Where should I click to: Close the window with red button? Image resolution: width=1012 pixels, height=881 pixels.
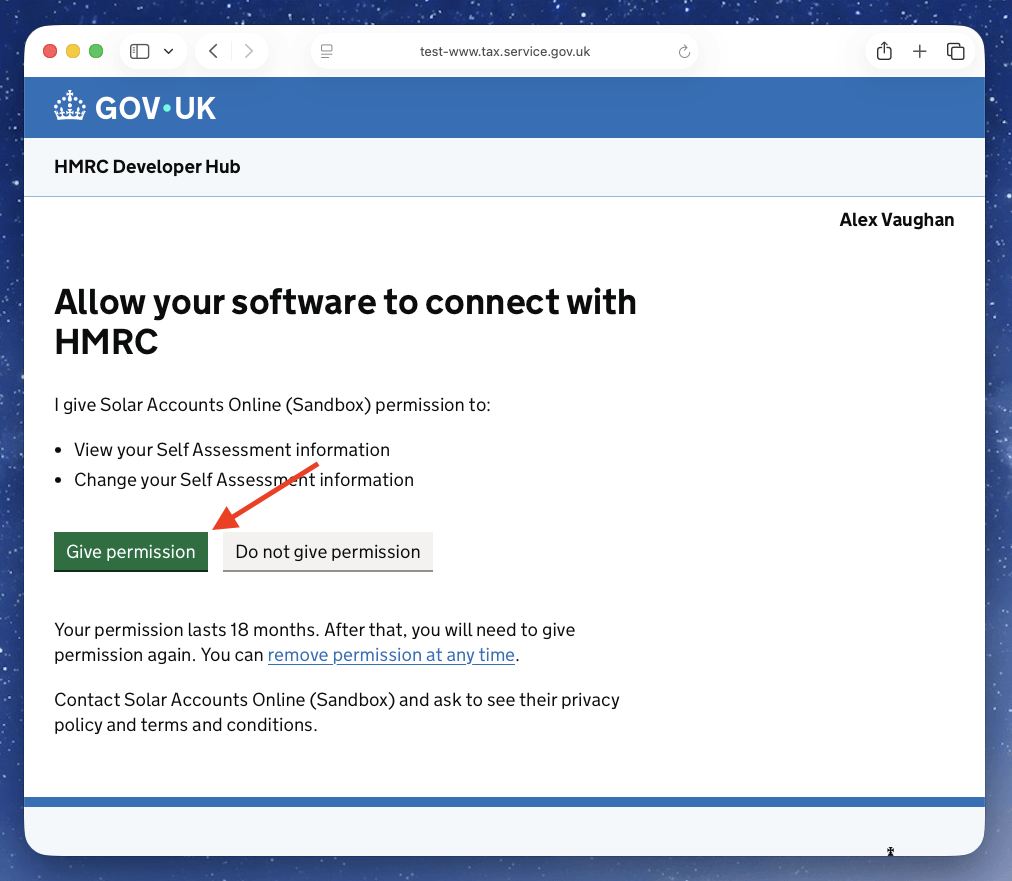pos(50,51)
